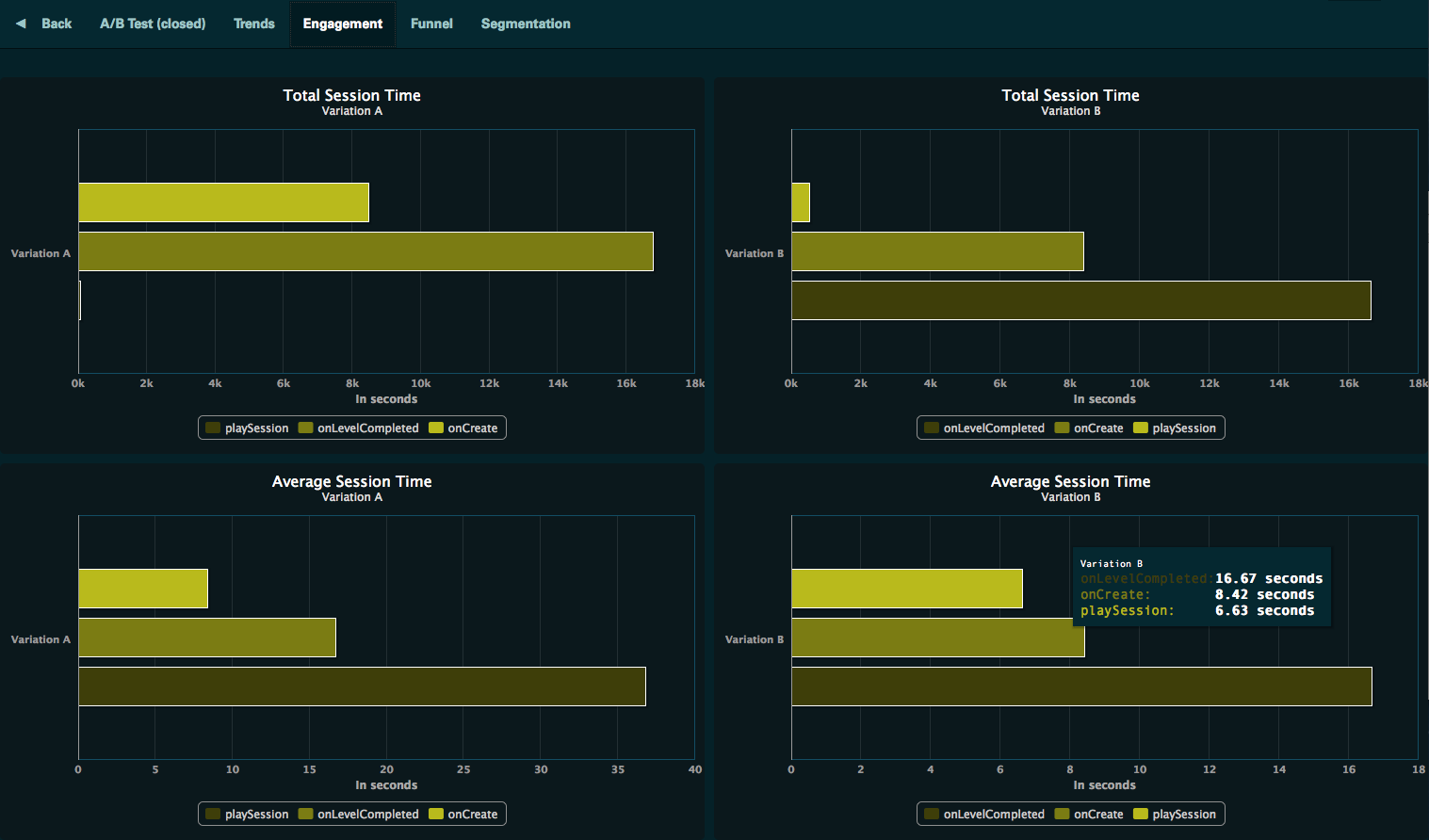The image size is (1429, 840).
Task: Click the Back link
Action: (x=57, y=24)
